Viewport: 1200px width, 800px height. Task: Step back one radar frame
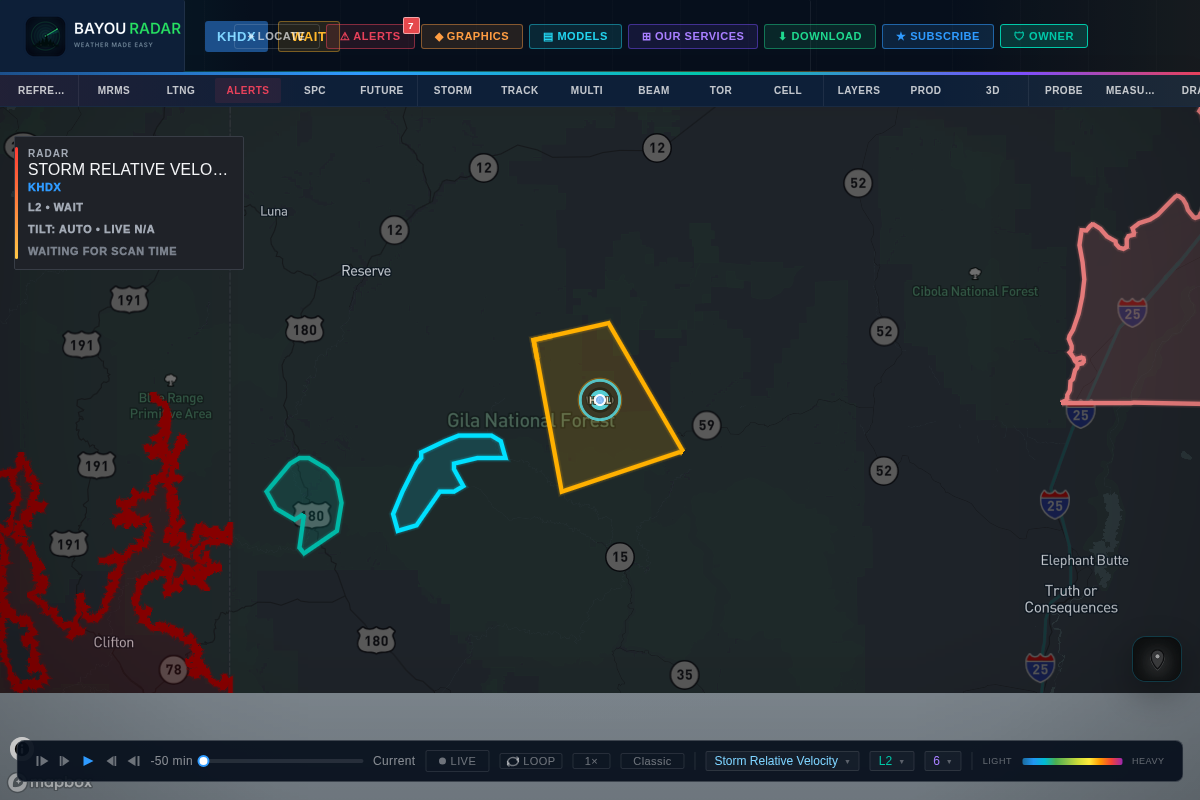click(x=64, y=761)
